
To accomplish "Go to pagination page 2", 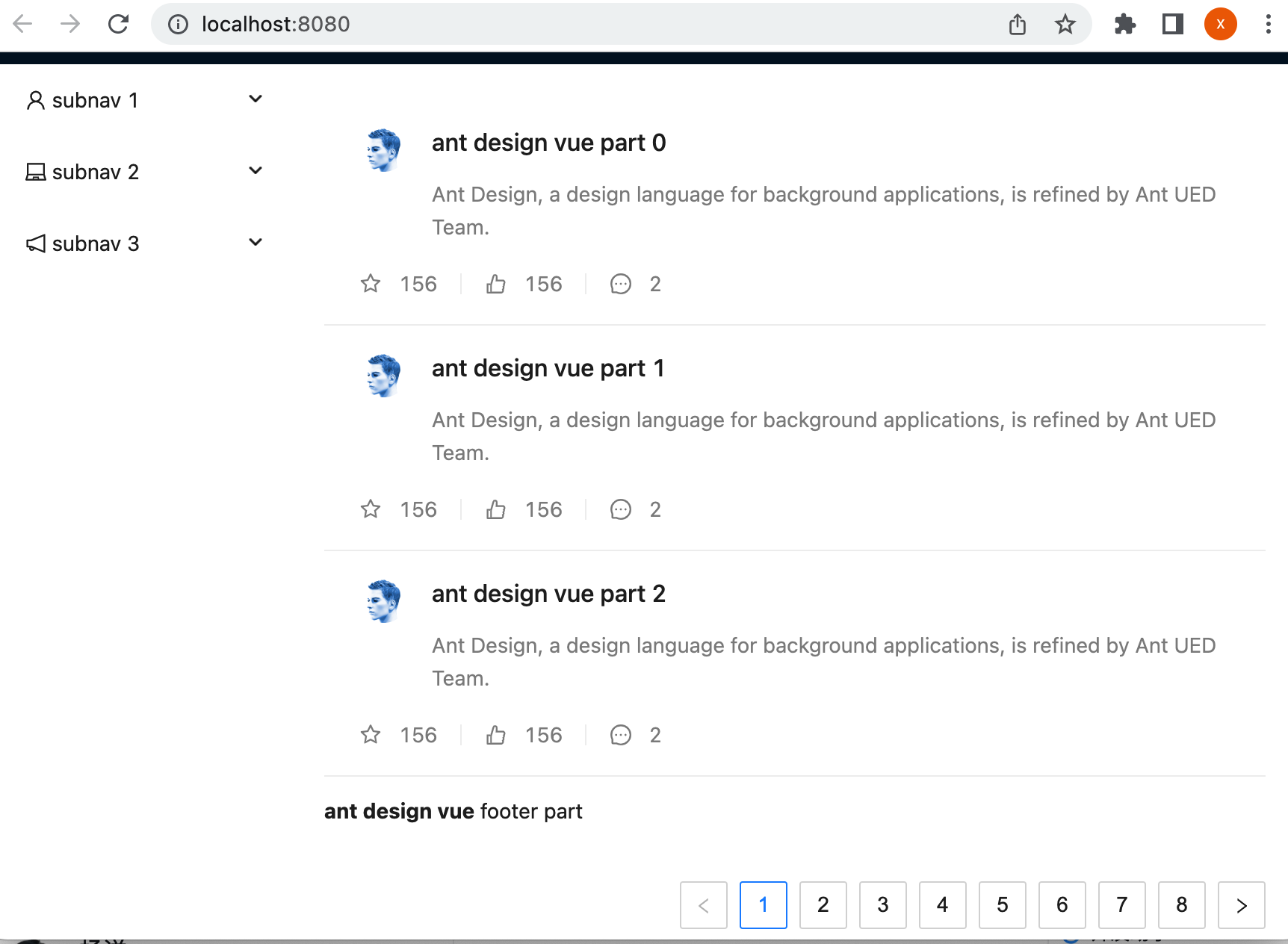I will (x=823, y=905).
